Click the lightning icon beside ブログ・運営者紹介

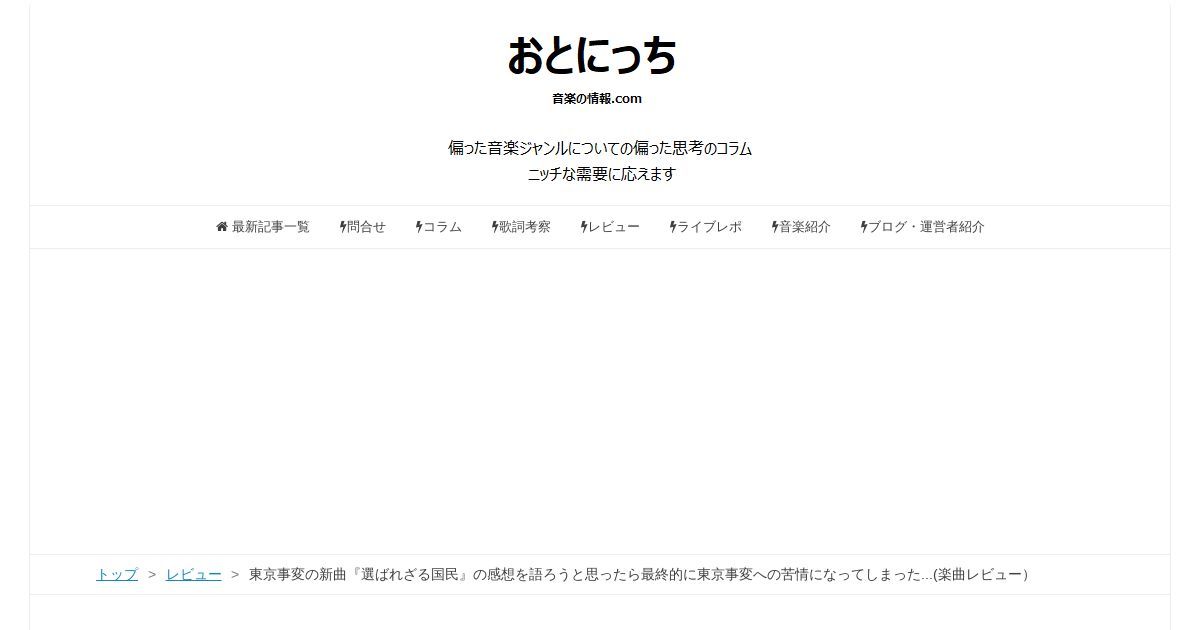(x=864, y=227)
